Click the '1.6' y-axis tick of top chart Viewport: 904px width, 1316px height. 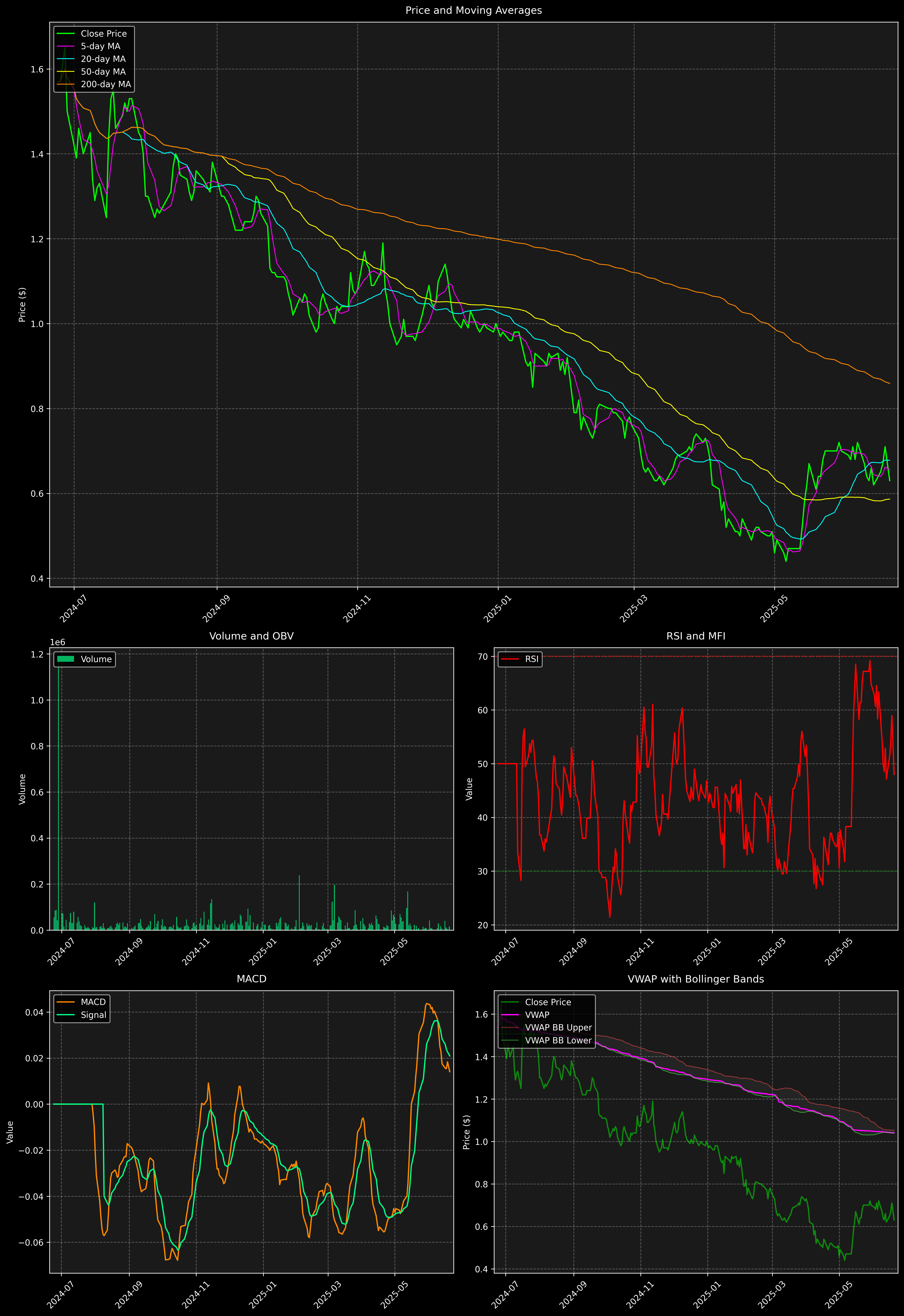(37, 69)
